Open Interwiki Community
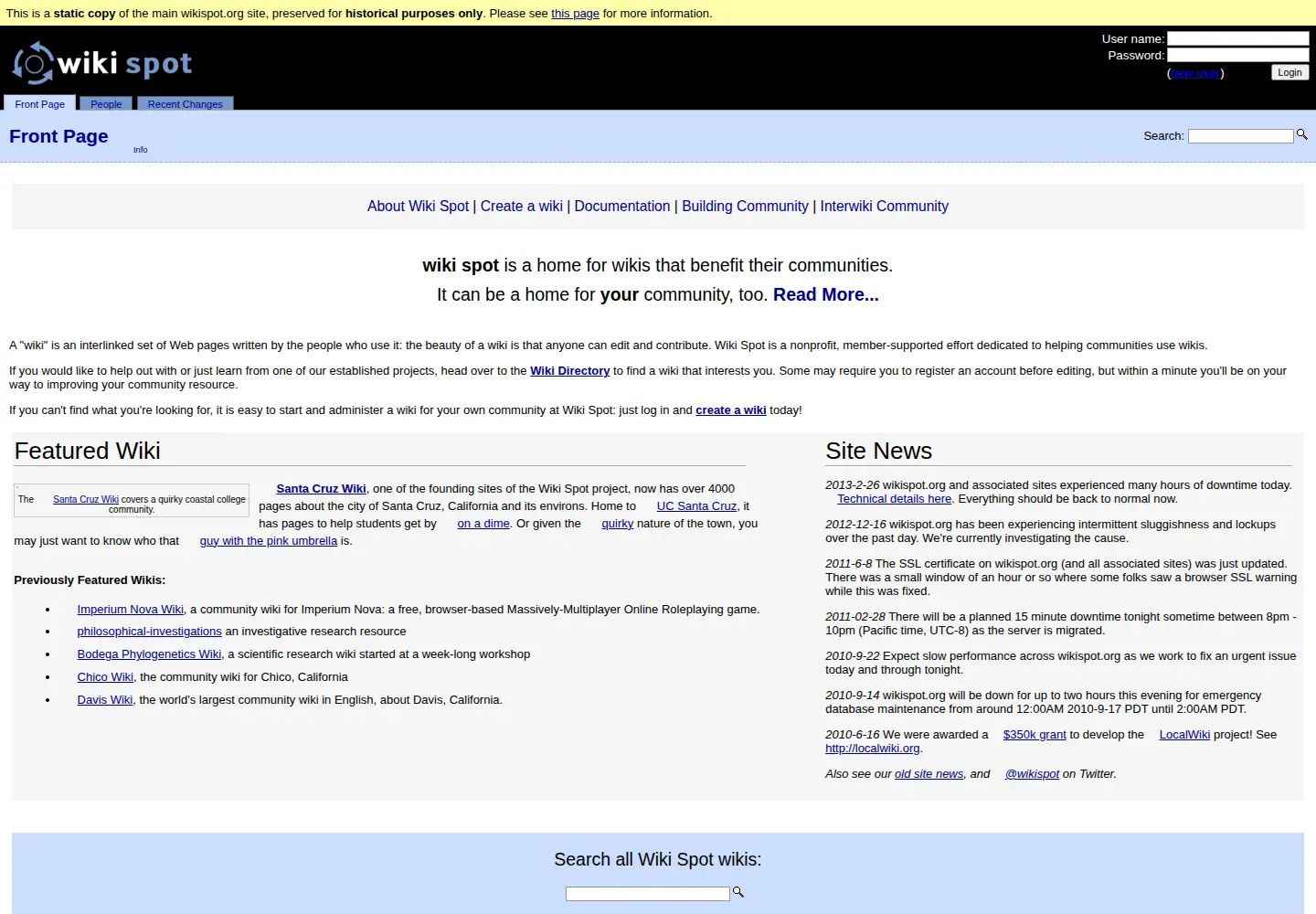Image resolution: width=1316 pixels, height=914 pixels. 885,207
